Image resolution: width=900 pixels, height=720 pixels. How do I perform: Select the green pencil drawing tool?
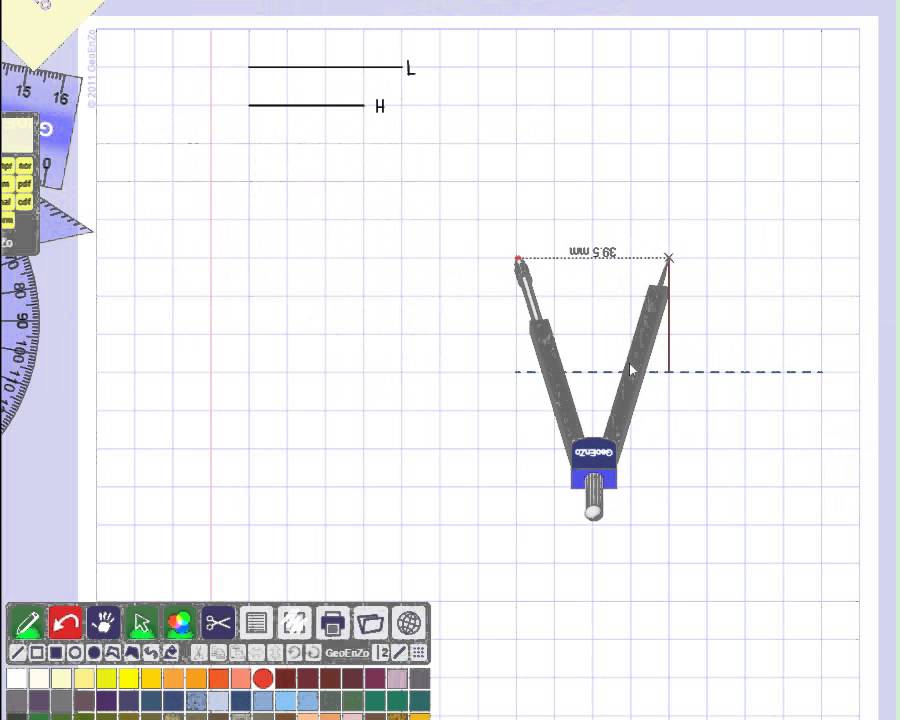click(x=27, y=622)
